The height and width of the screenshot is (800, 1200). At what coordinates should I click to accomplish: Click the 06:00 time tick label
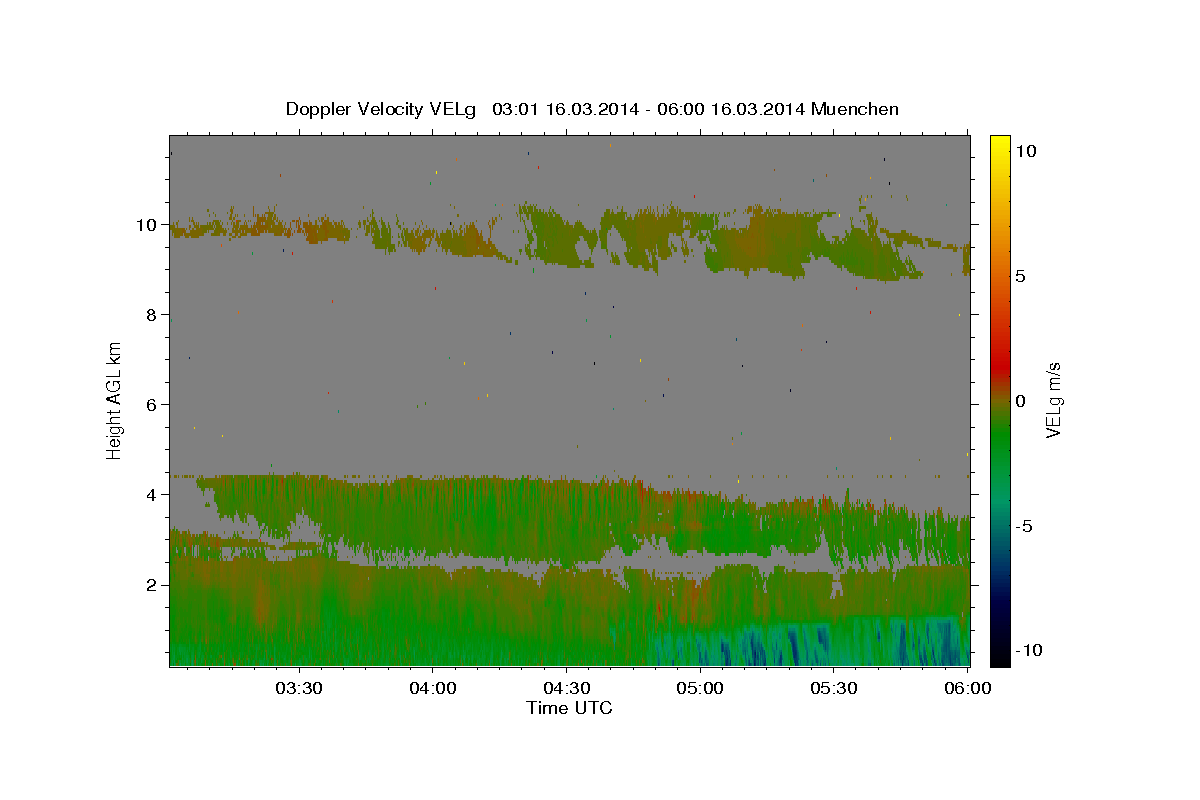coord(968,688)
